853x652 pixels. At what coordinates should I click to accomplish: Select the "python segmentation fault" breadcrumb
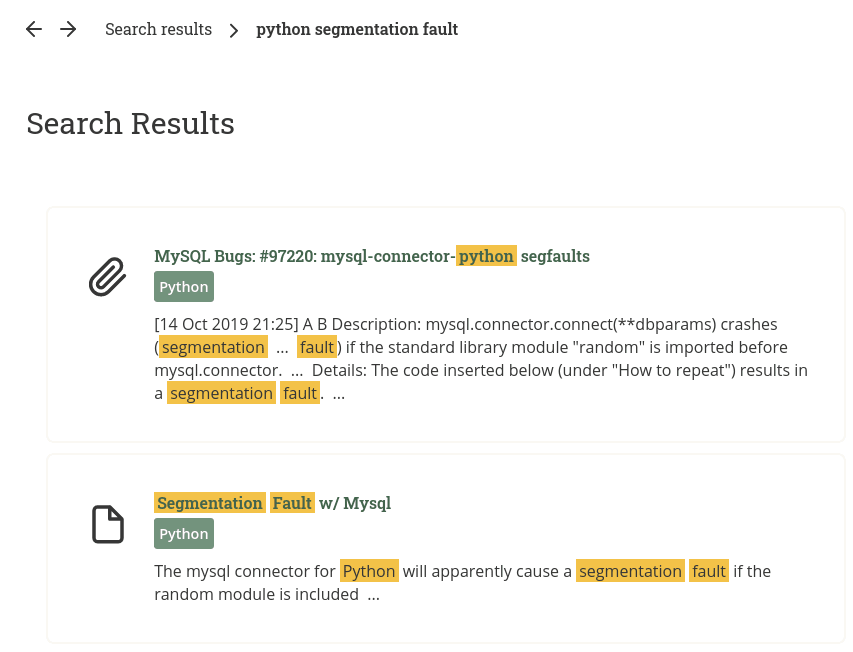(x=357, y=30)
